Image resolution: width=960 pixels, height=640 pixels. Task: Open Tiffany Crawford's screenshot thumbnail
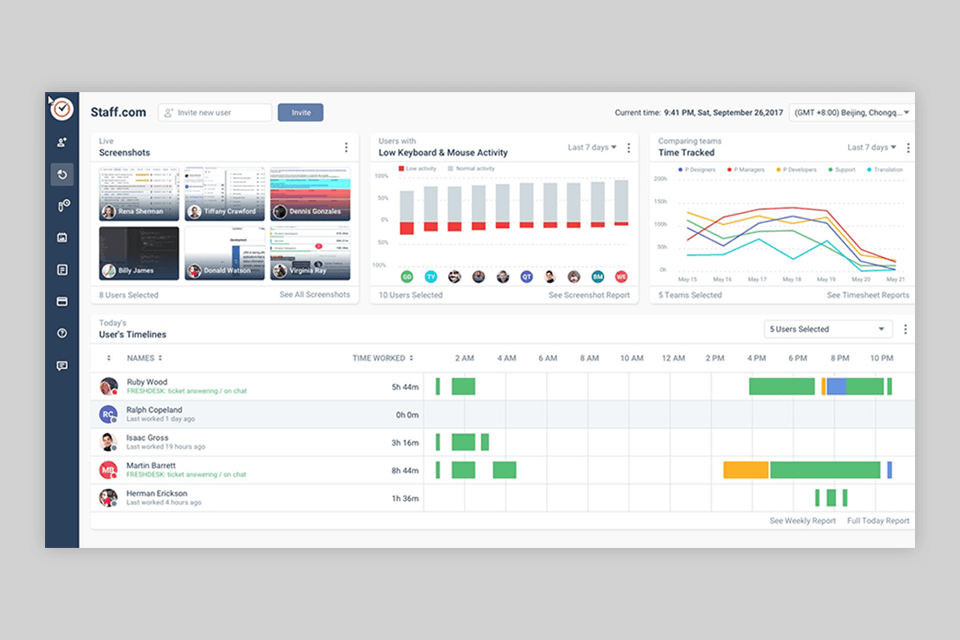pos(225,194)
